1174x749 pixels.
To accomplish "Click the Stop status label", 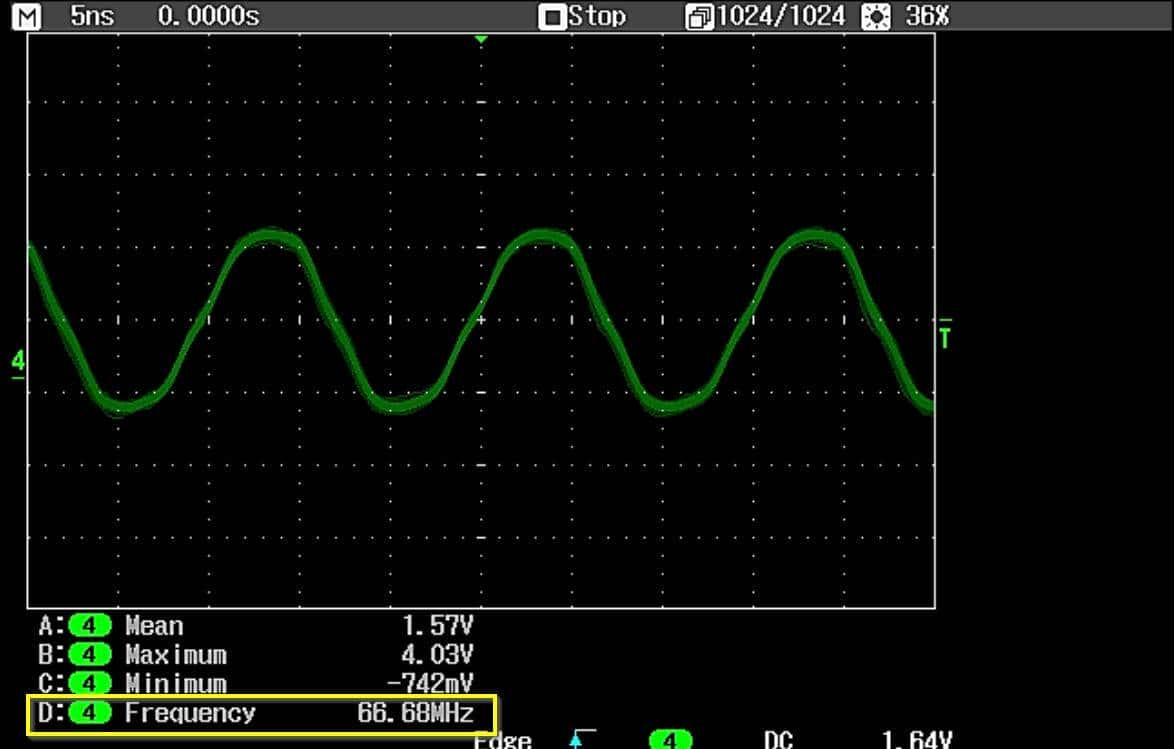I will 597,17.
